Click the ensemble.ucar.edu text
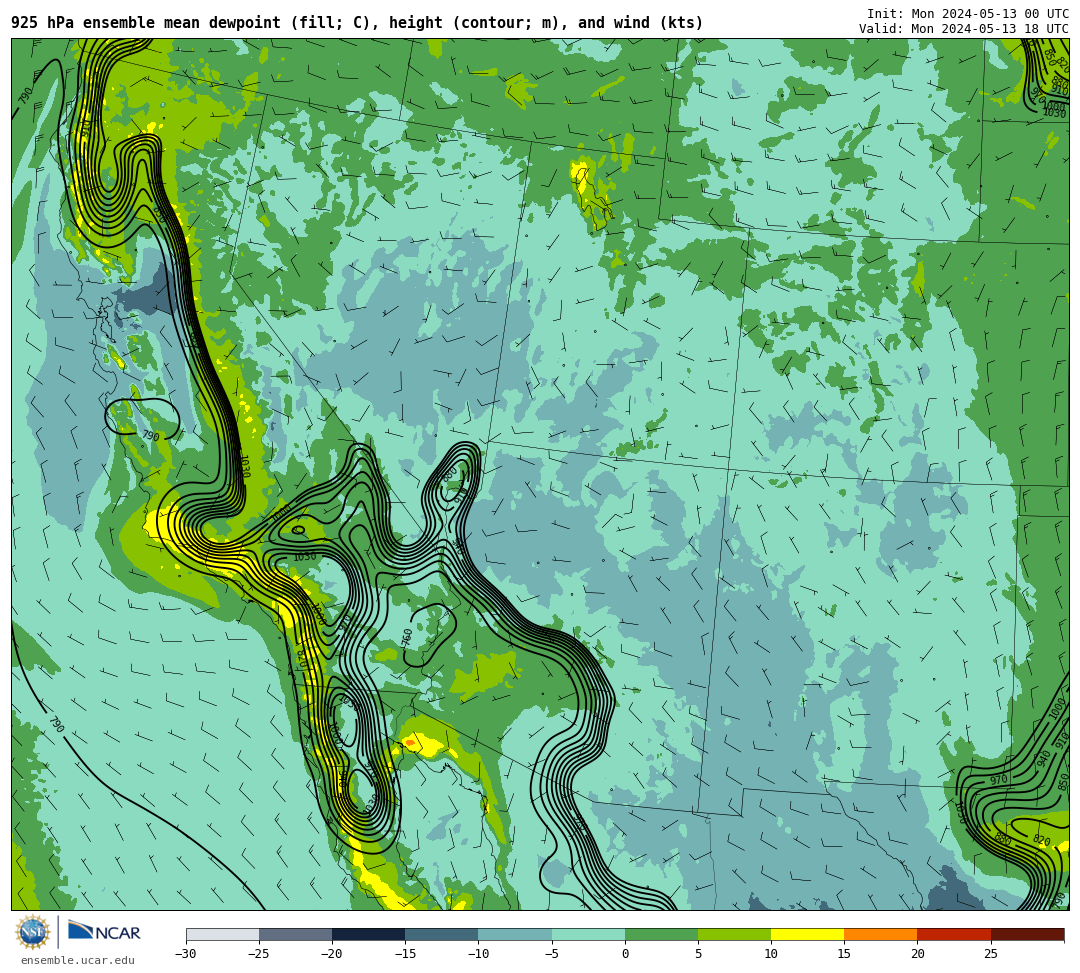The image size is (1080, 973). pyautogui.click(x=78, y=960)
